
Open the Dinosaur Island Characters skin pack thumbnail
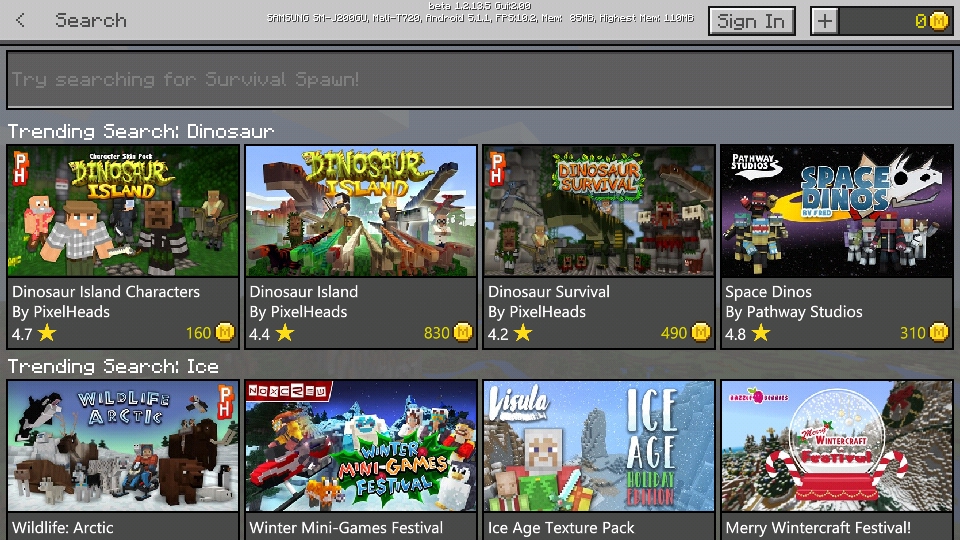[x=123, y=211]
